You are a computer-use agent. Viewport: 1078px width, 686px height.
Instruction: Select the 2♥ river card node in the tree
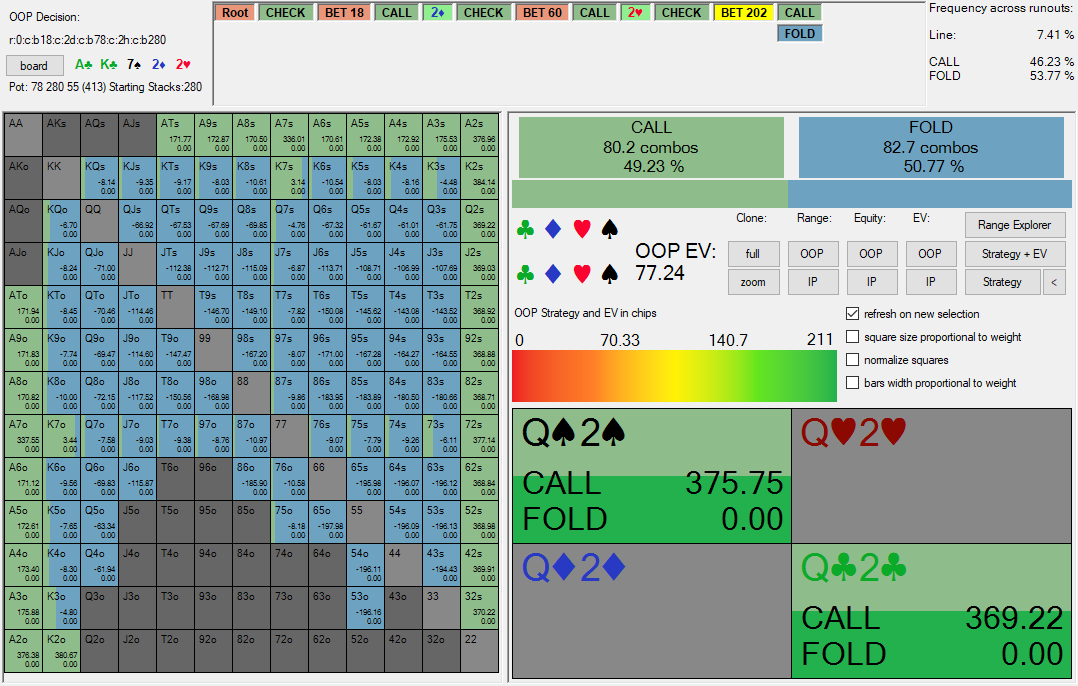coord(634,13)
